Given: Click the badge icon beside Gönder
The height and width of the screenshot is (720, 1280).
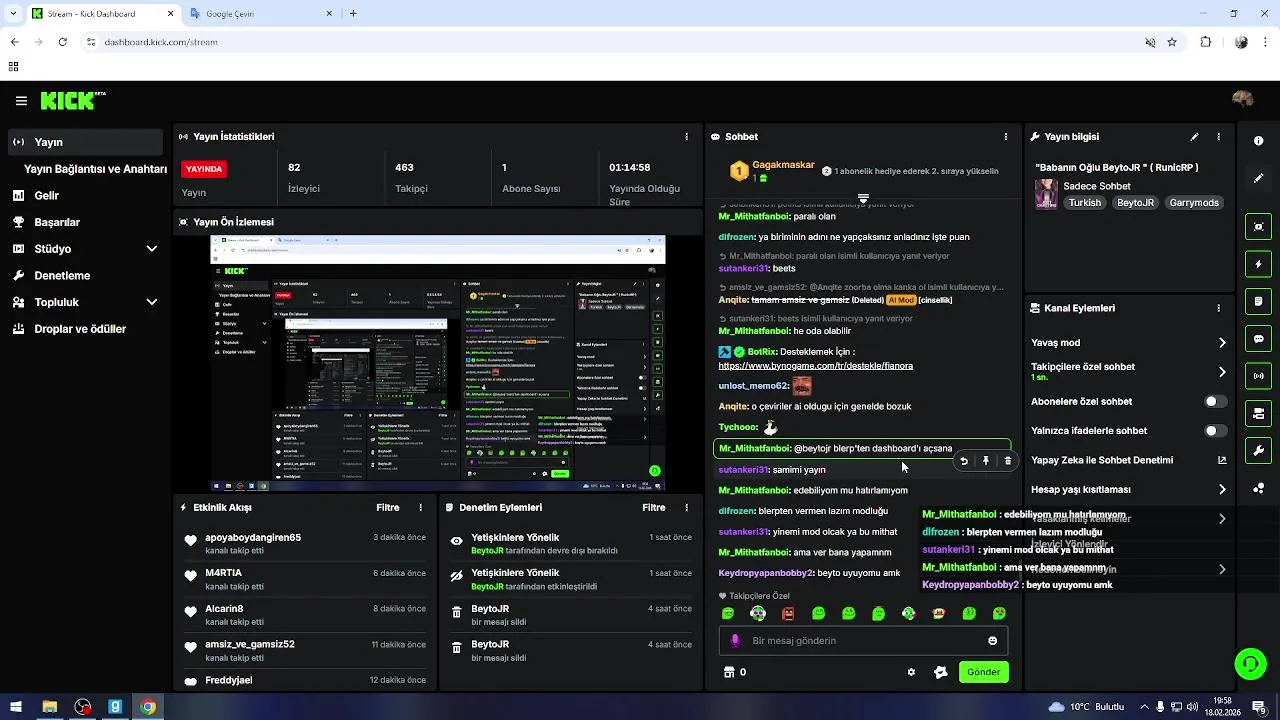Looking at the screenshot, I should point(940,673).
